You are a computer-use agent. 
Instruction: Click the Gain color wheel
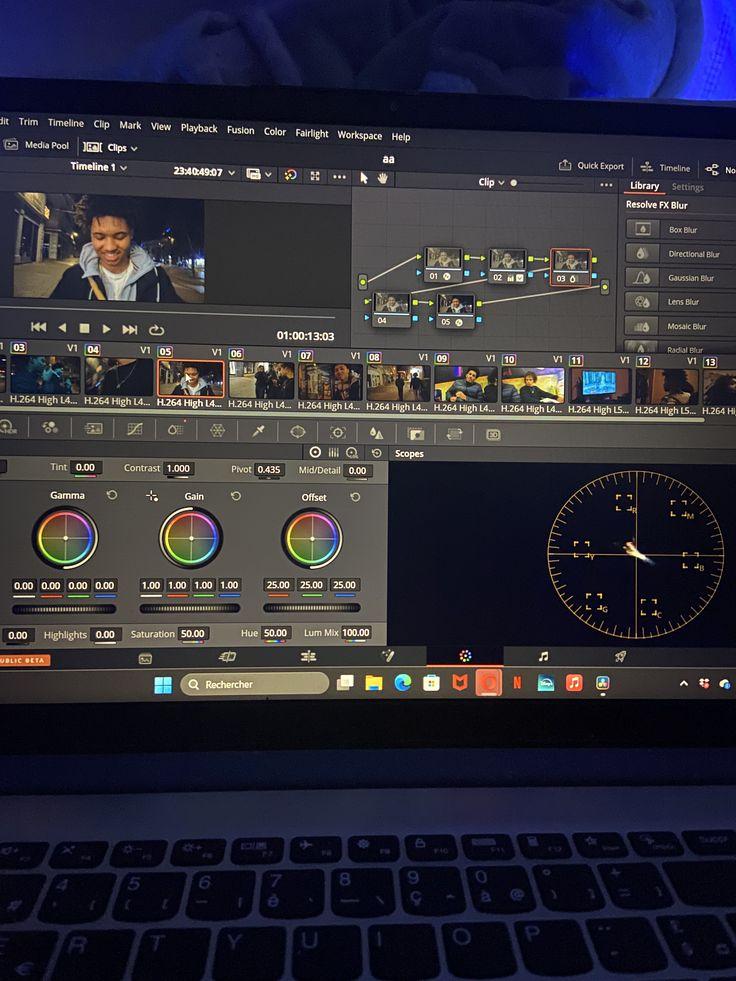pyautogui.click(x=191, y=538)
